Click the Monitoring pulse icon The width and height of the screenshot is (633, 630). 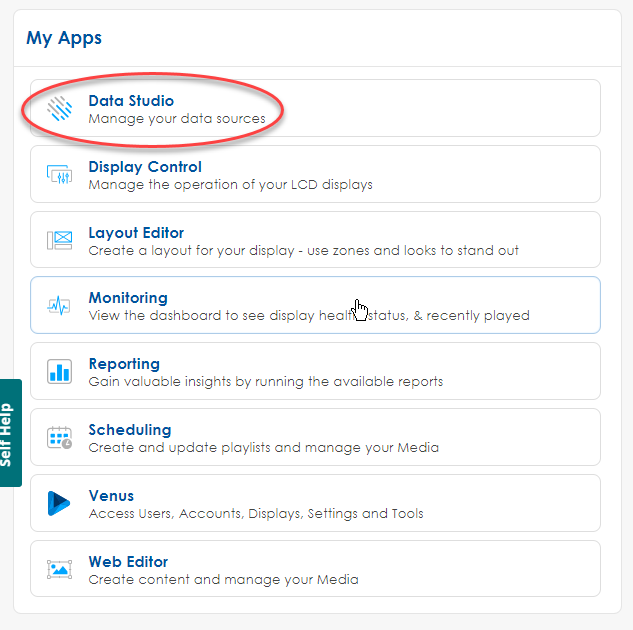pos(60,306)
